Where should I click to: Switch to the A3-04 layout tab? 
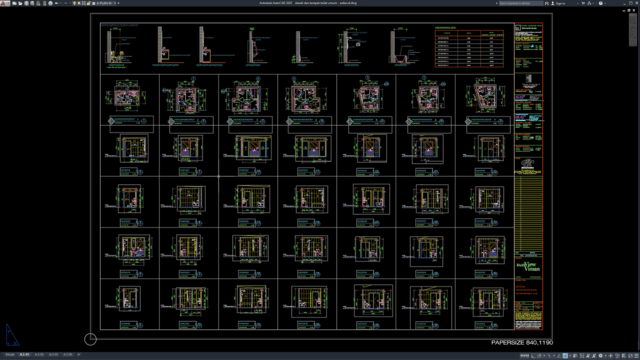pyautogui.click(x=68, y=355)
